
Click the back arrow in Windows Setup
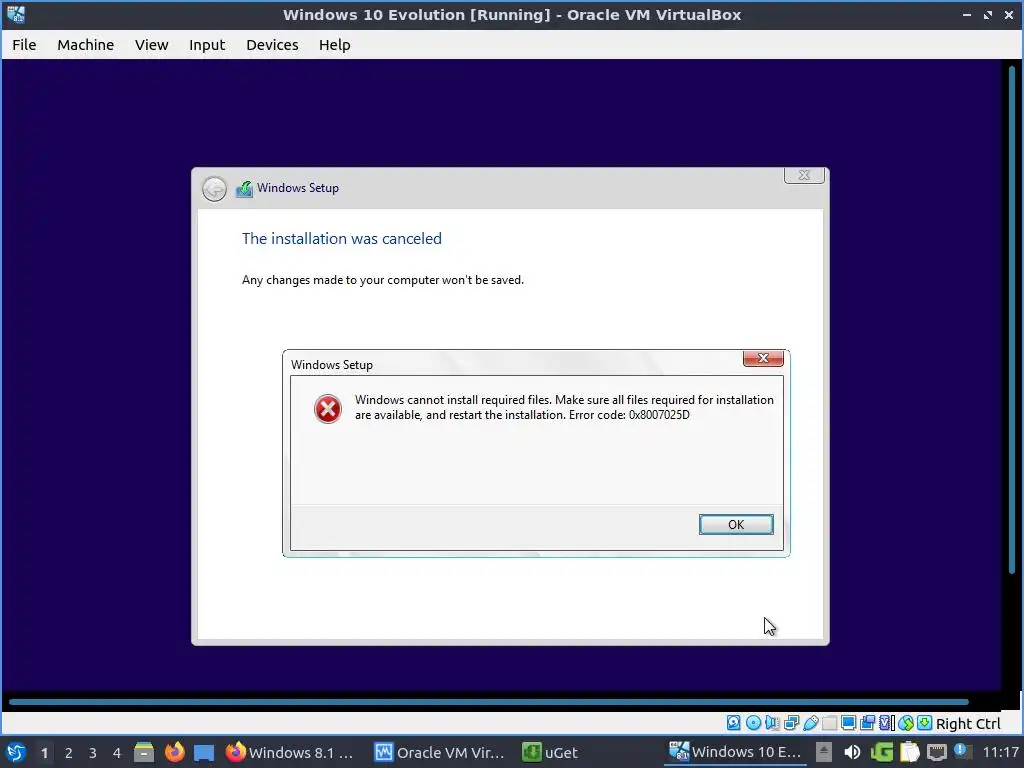click(214, 189)
